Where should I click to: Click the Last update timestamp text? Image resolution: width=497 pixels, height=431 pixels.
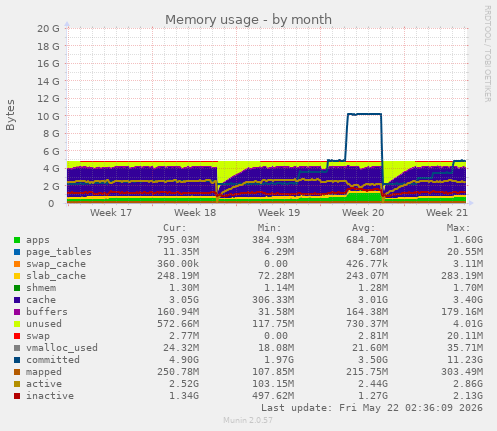(x=372, y=408)
